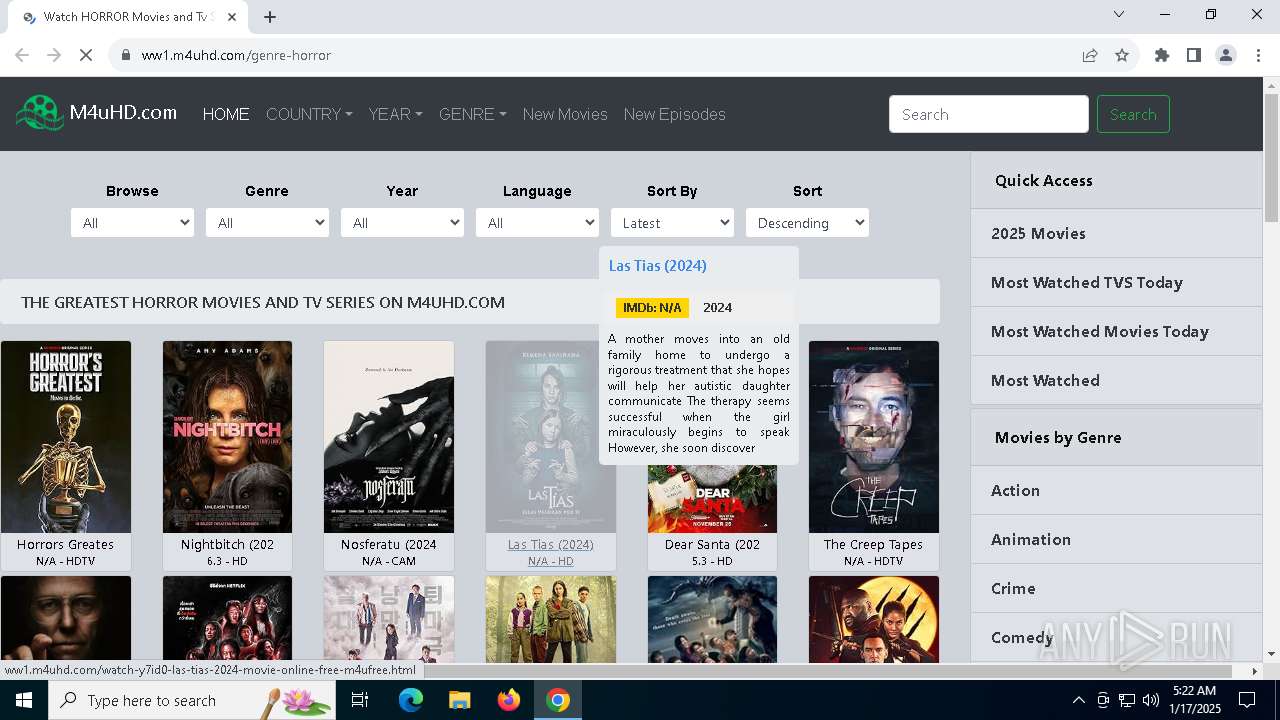Image resolution: width=1280 pixels, height=720 pixels.
Task: Open the share page icon
Action: (x=1090, y=55)
